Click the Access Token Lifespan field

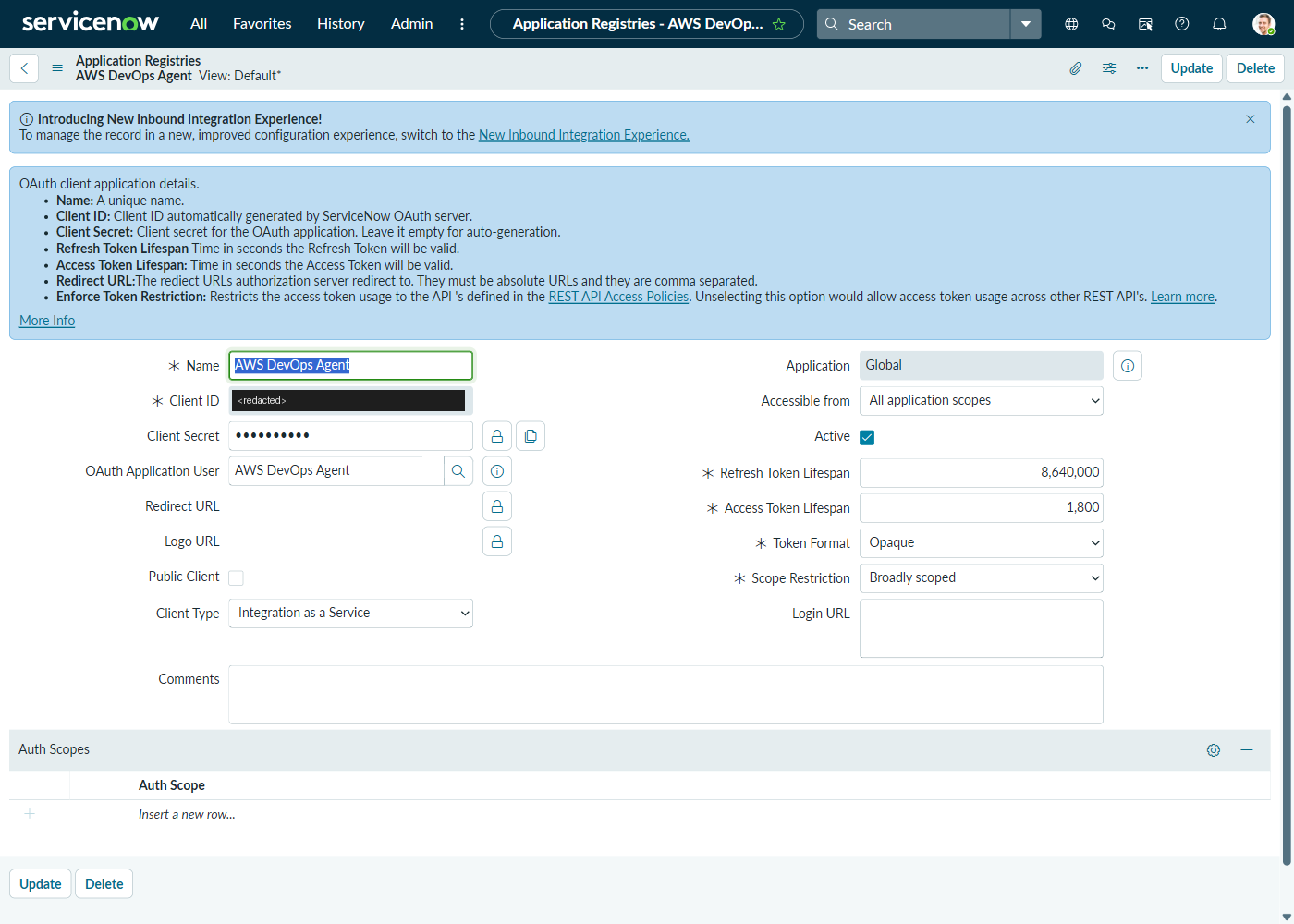click(x=982, y=507)
